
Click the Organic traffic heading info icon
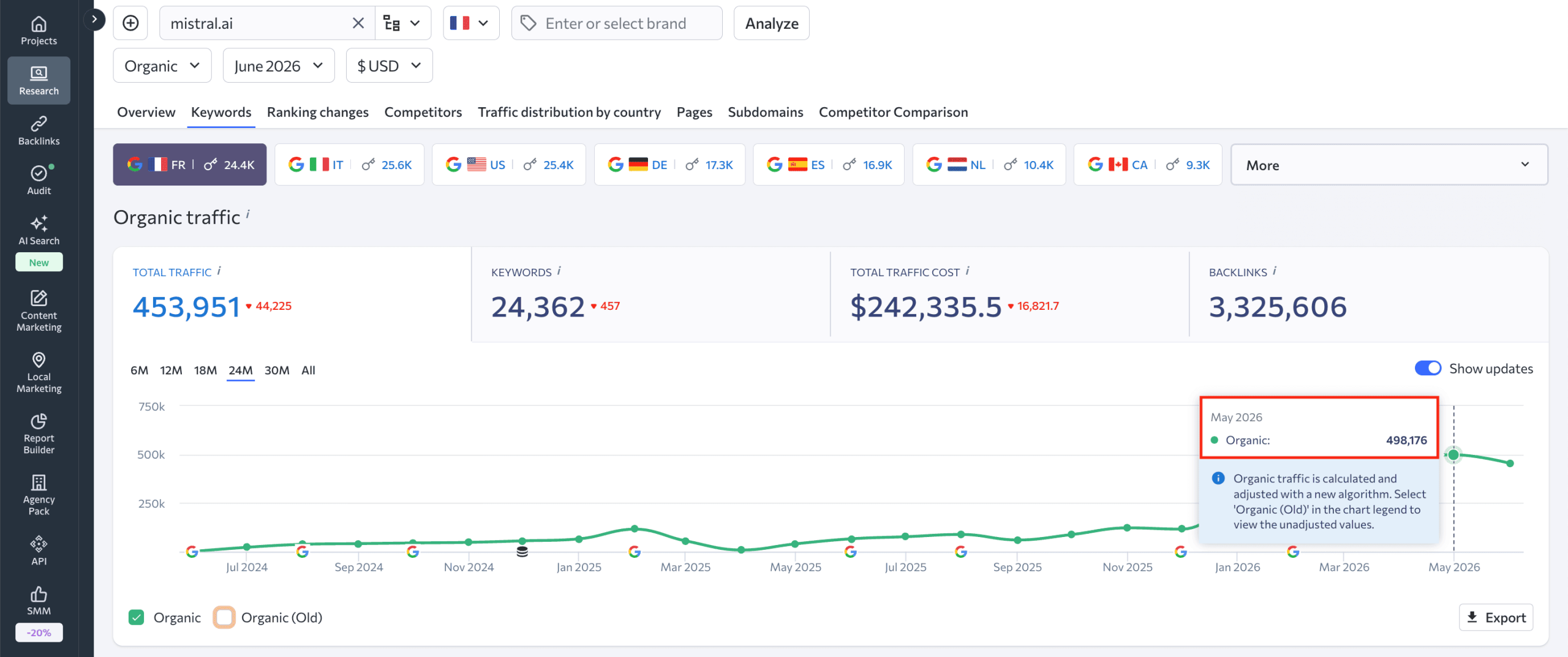click(x=248, y=213)
